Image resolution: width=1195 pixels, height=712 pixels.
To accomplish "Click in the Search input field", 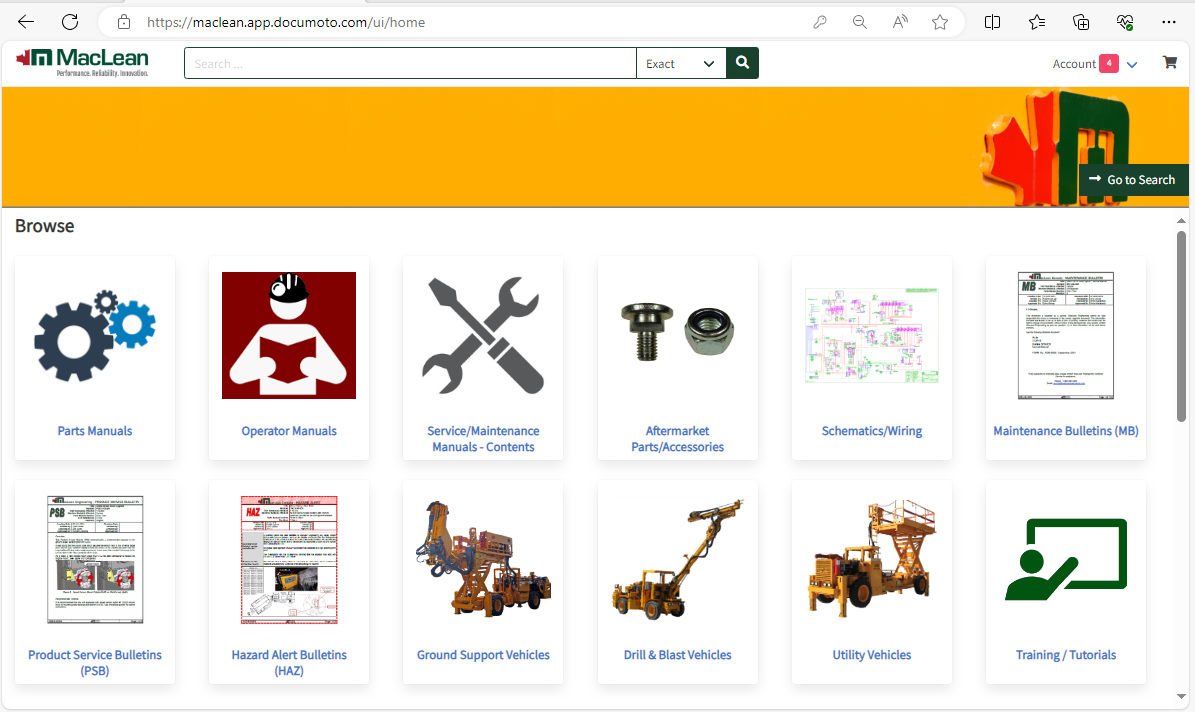I will tap(410, 63).
